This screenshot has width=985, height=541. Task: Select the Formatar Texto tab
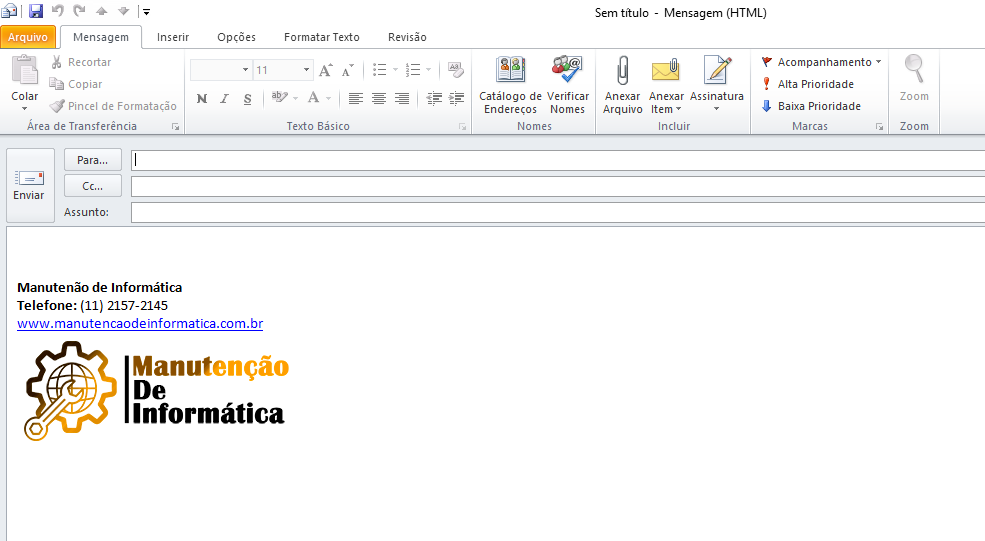(322, 37)
